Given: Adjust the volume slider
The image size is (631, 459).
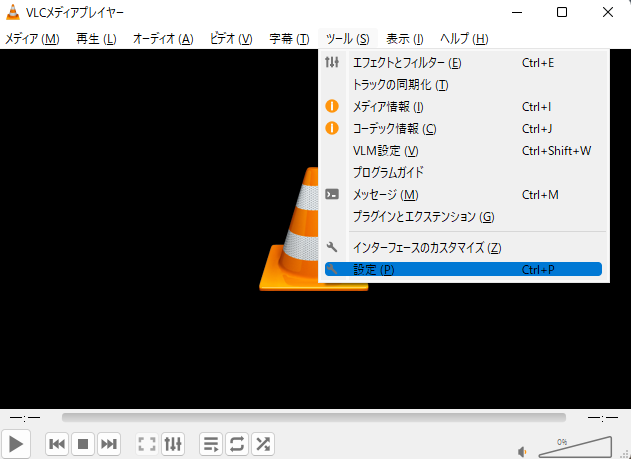Looking at the screenshot, I should (575, 446).
